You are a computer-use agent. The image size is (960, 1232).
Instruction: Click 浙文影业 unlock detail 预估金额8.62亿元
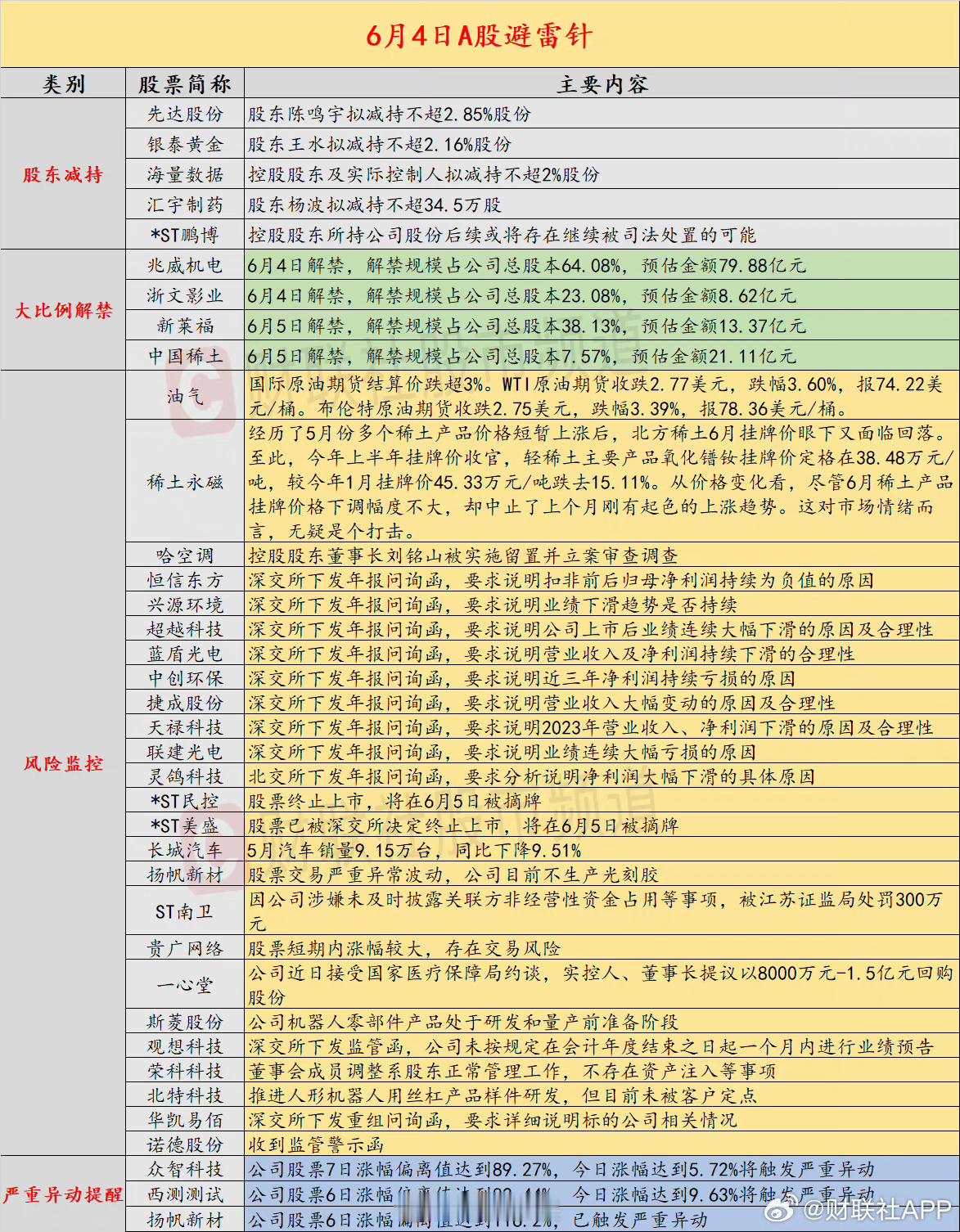[x=719, y=296]
